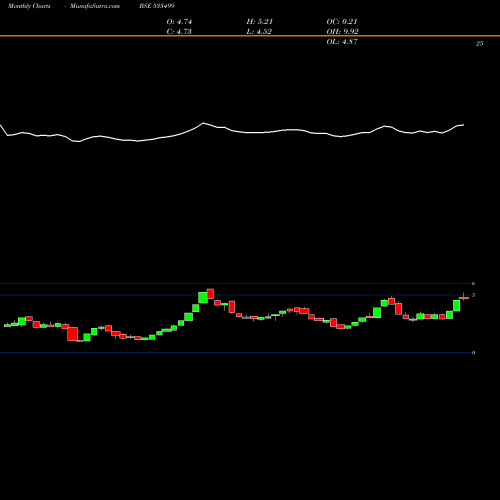Screen dimensions: 500x500
Task: Click the price axis label 25
Action: click(479, 44)
